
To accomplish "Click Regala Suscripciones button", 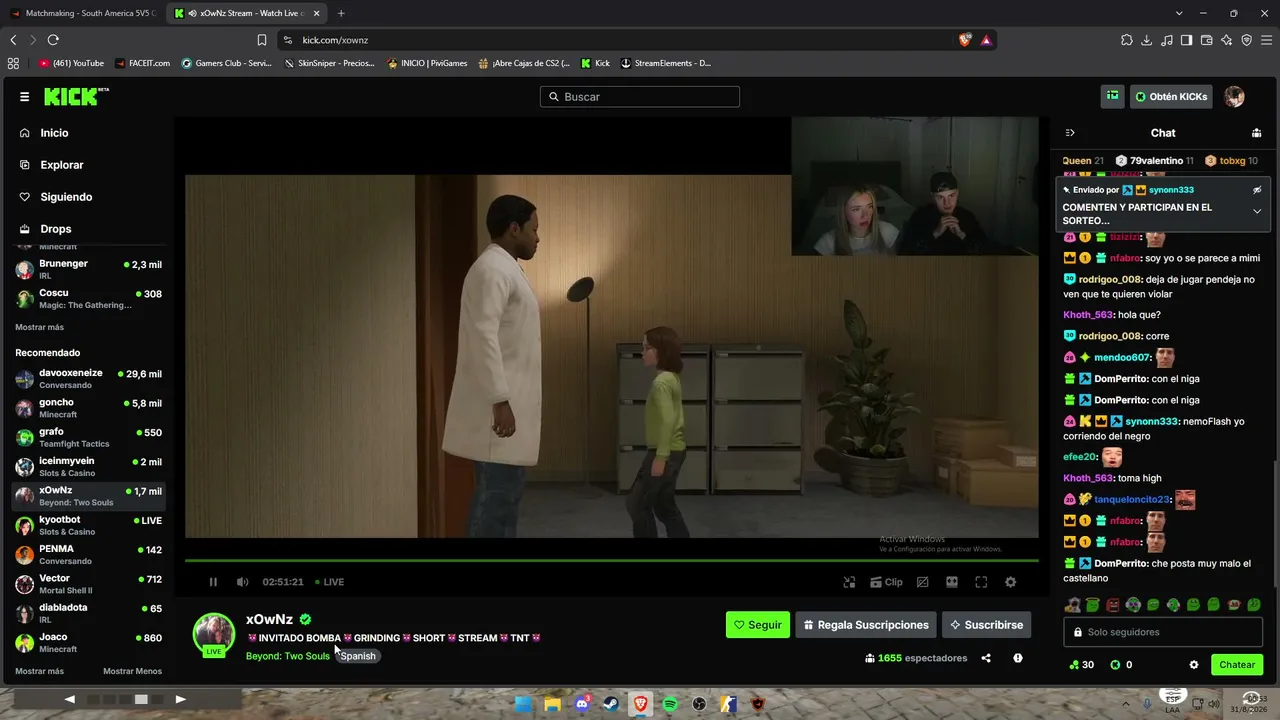I will [x=866, y=625].
